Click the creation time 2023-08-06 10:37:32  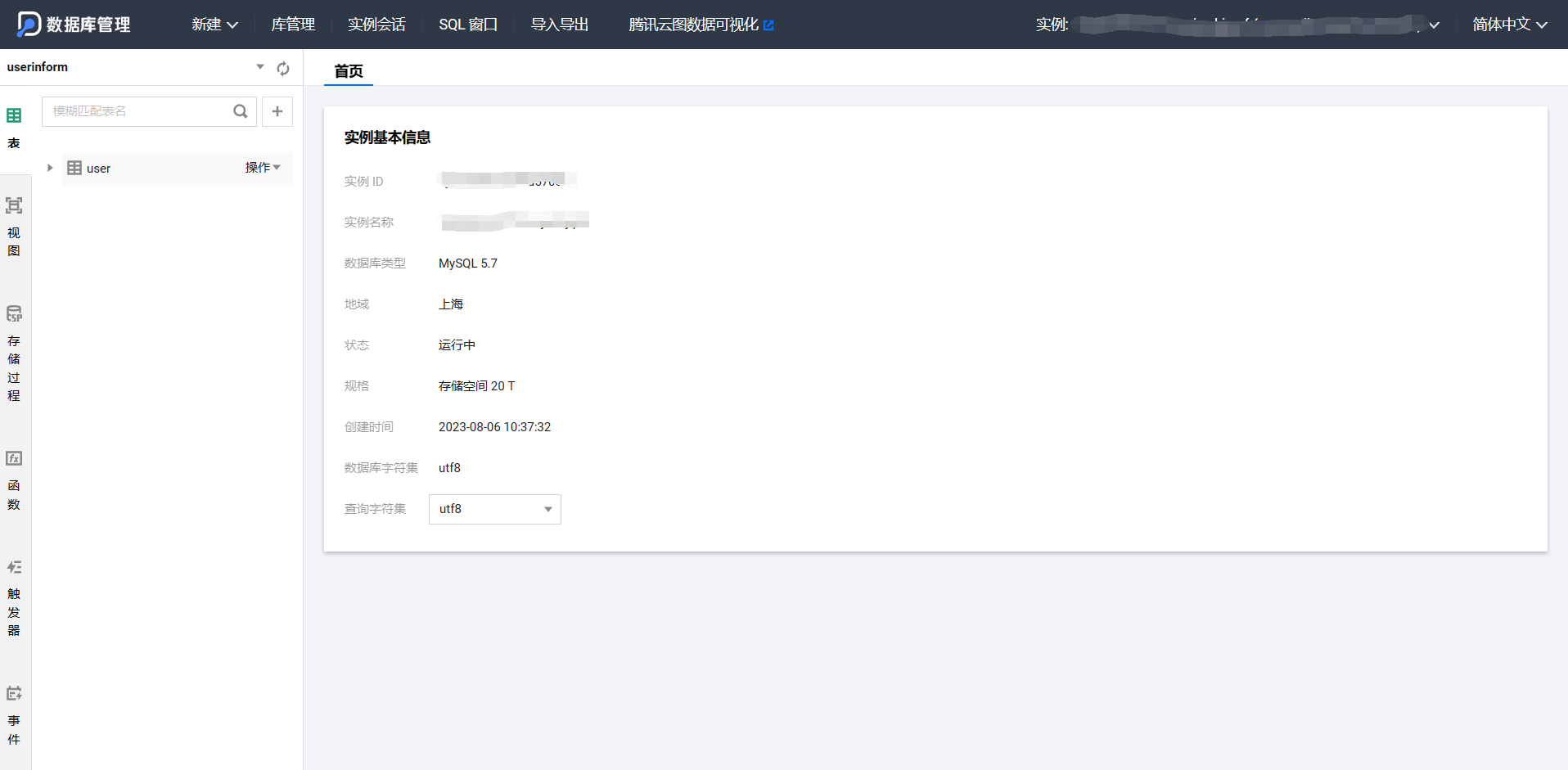(x=495, y=427)
